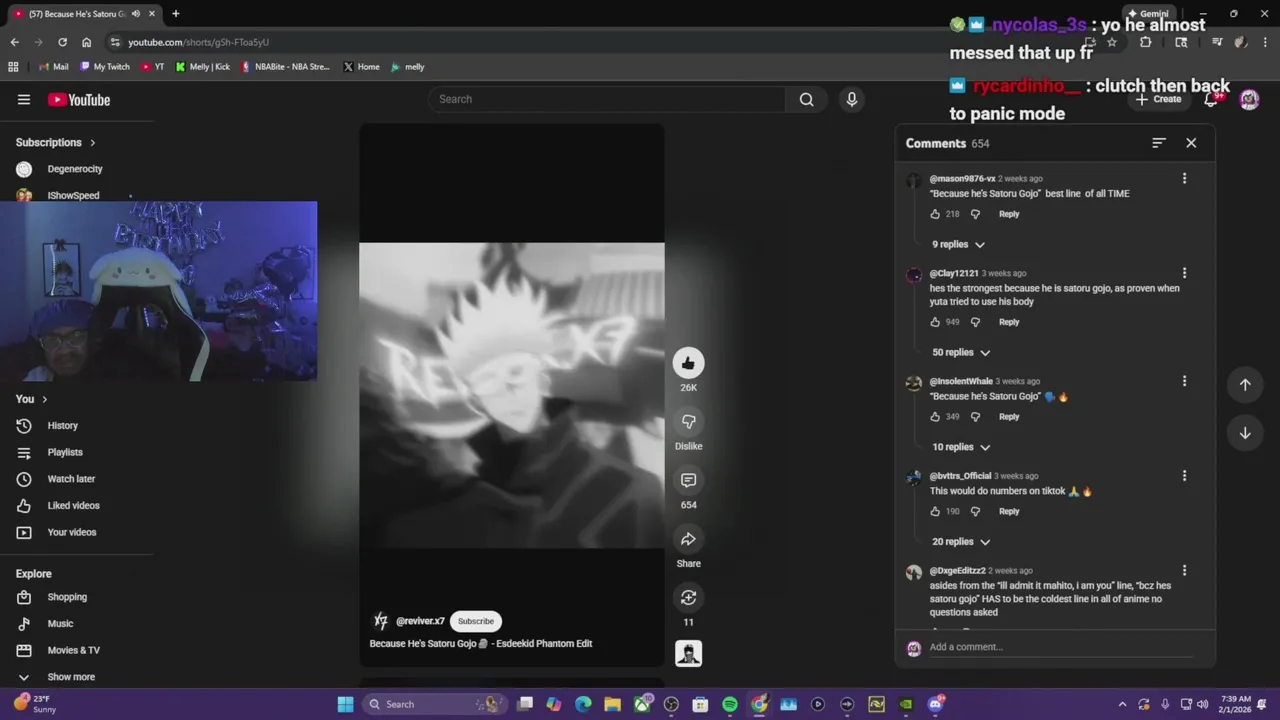This screenshot has width=1280, height=720.
Task: Open the sound thumbnail below Remix
Action: [x=688, y=653]
